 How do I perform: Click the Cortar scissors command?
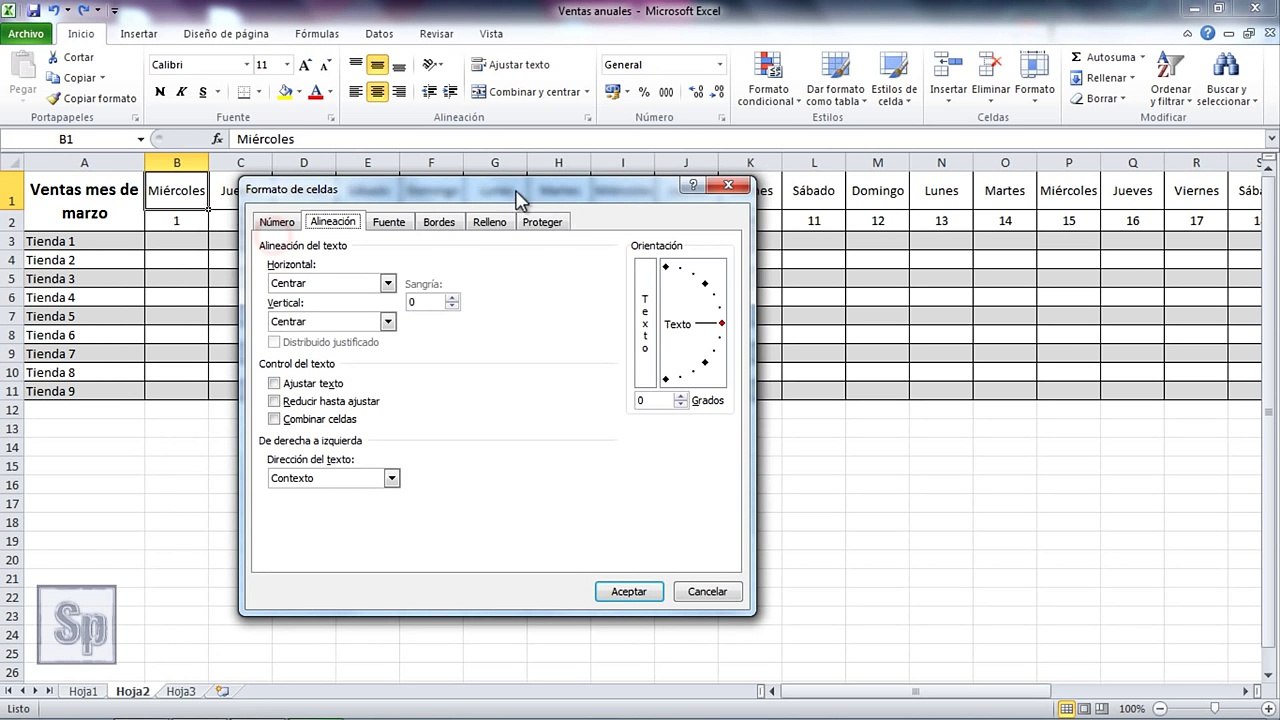pyautogui.click(x=70, y=57)
